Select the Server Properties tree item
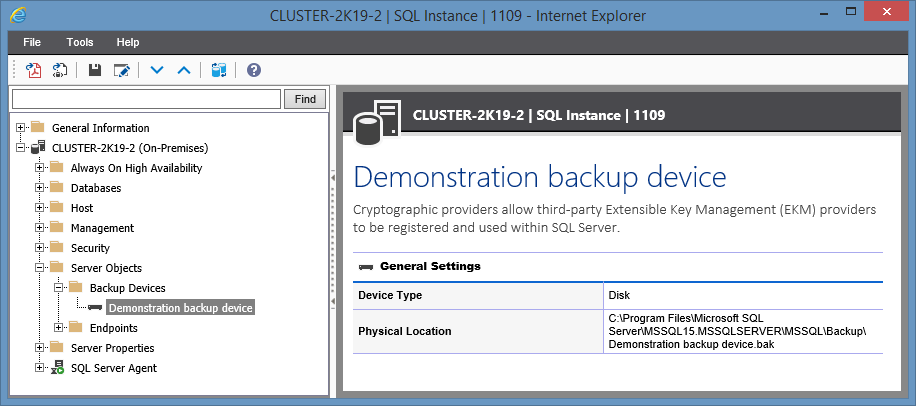Viewport: 916px width, 406px height. pos(113,348)
